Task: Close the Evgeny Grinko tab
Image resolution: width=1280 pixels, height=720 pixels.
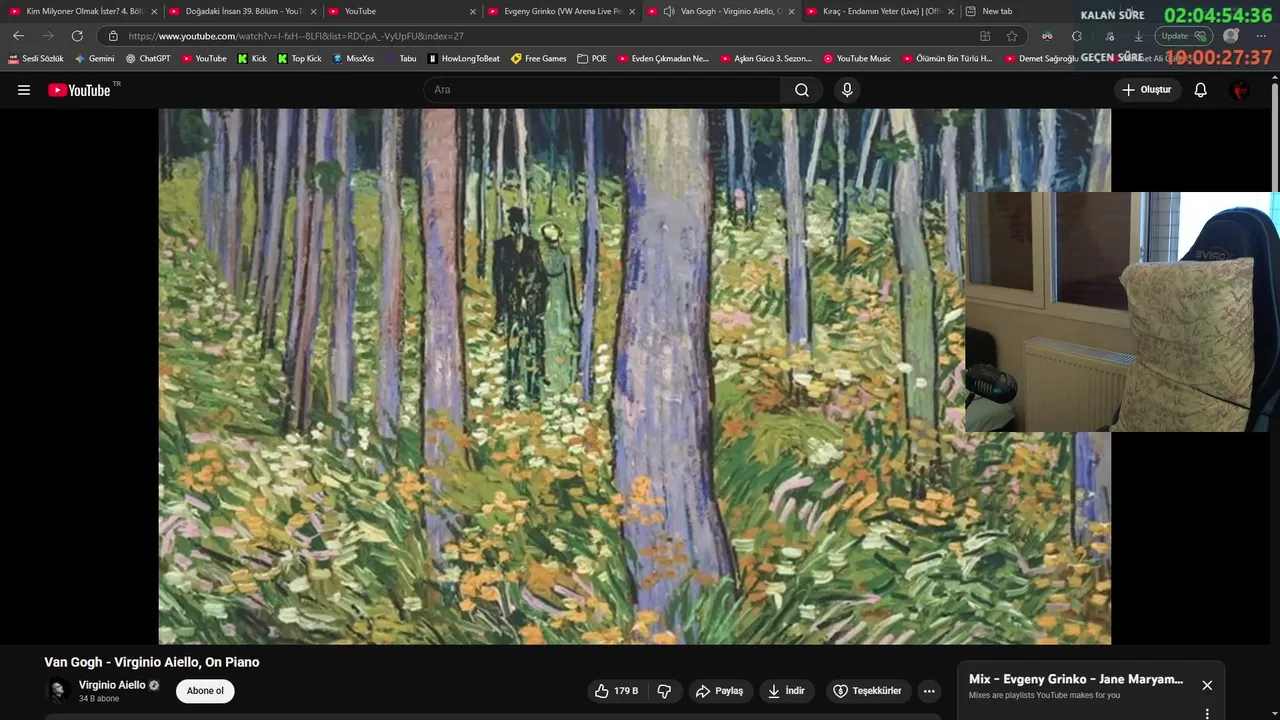Action: [x=632, y=11]
